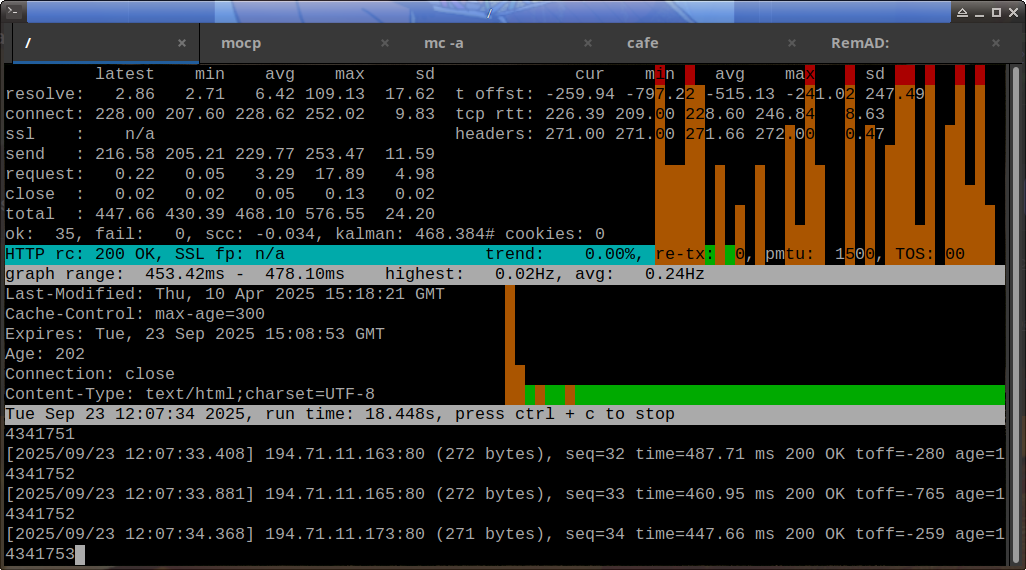Image resolution: width=1026 pixels, height=570 pixels.
Task: Roll up the window with the shade button
Action: pyautogui.click(x=962, y=11)
